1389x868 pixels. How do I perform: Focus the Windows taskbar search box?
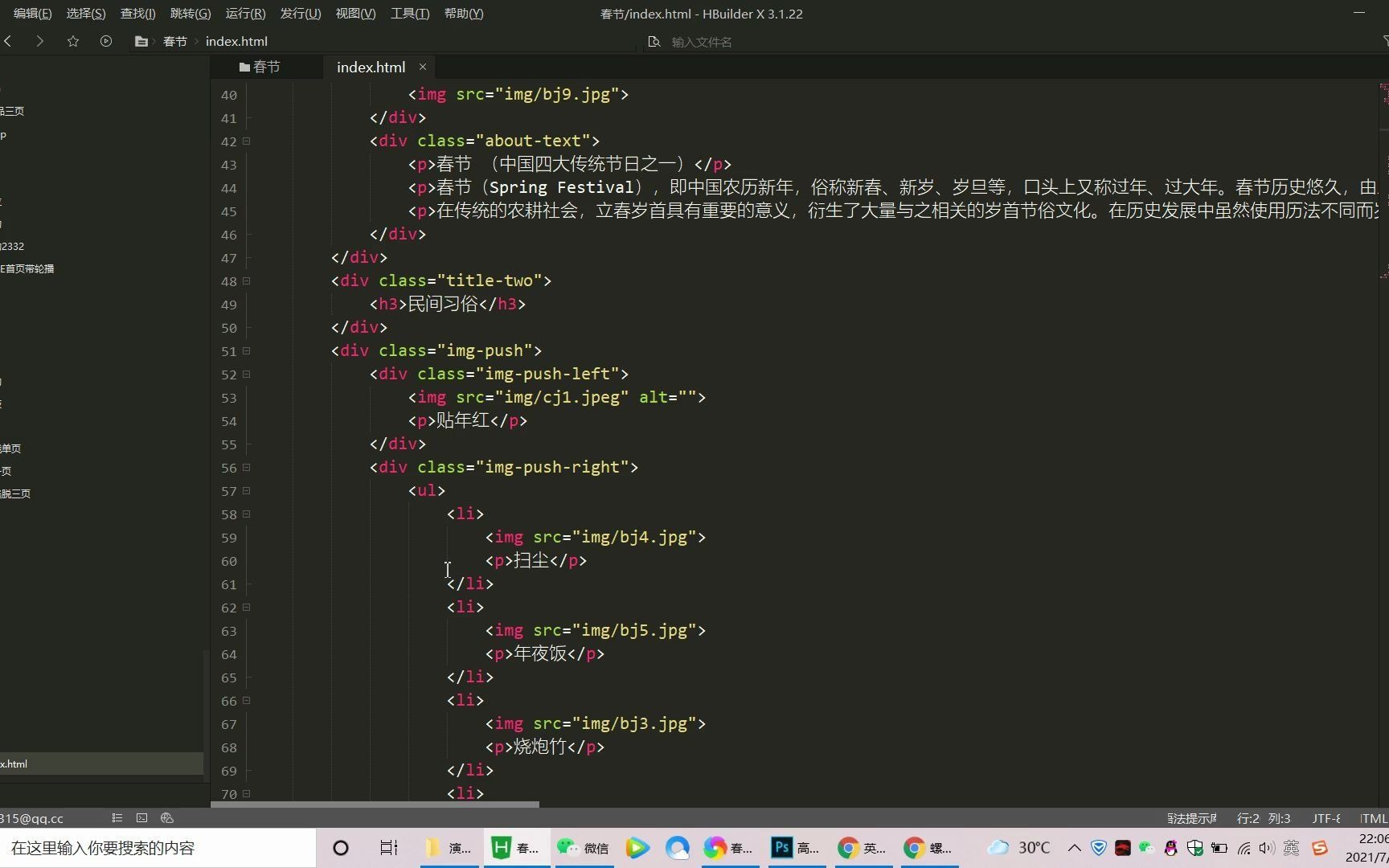click(x=158, y=848)
